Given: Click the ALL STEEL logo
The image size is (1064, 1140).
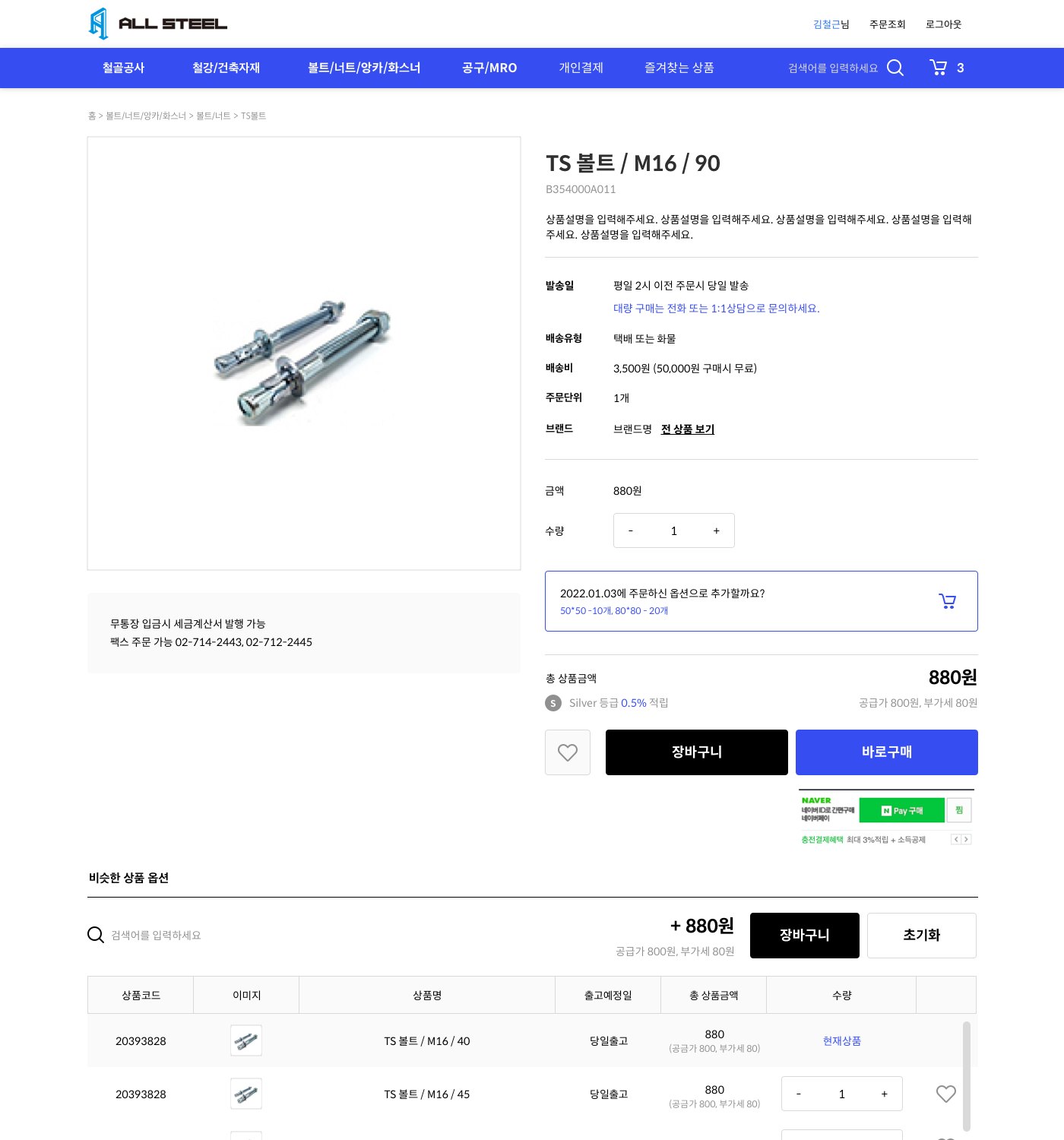Looking at the screenshot, I should 158,24.
